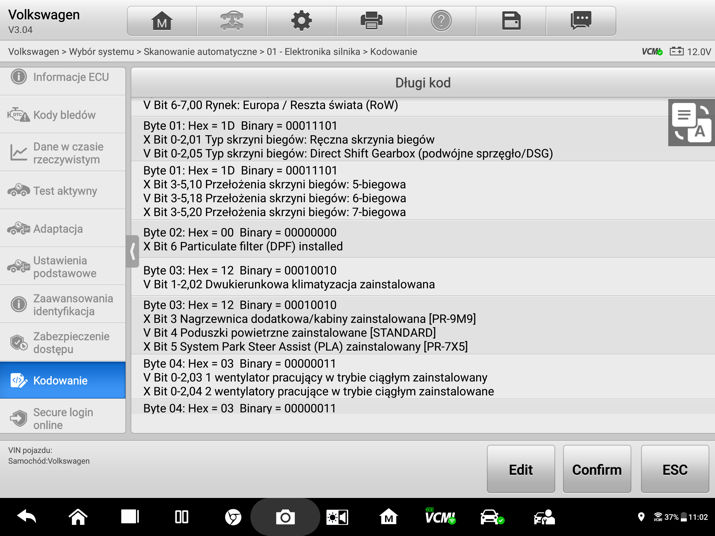
Task: Tap the VCM status indicator near voltage
Action: pyautogui.click(x=652, y=52)
